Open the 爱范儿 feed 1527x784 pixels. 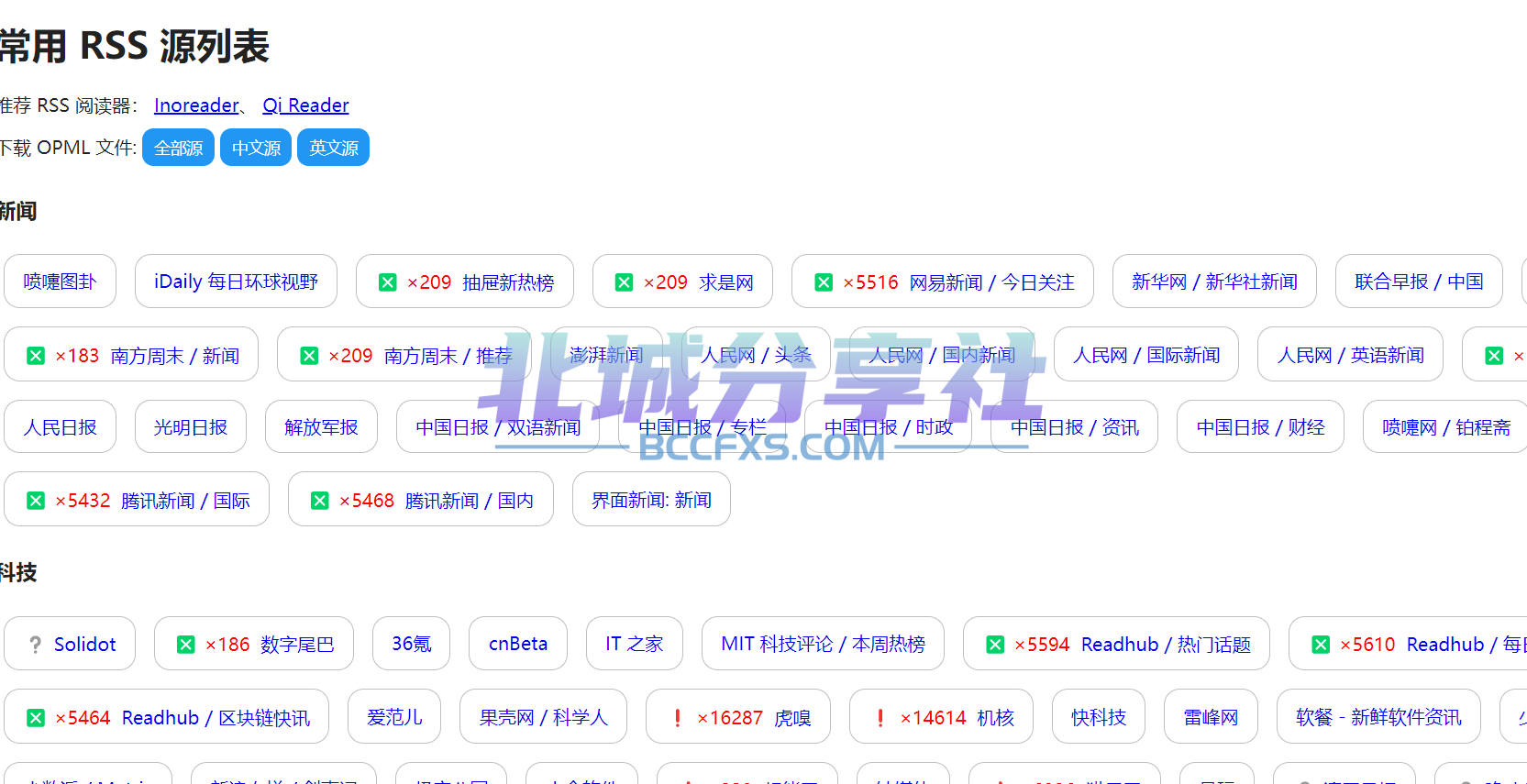tap(394, 717)
